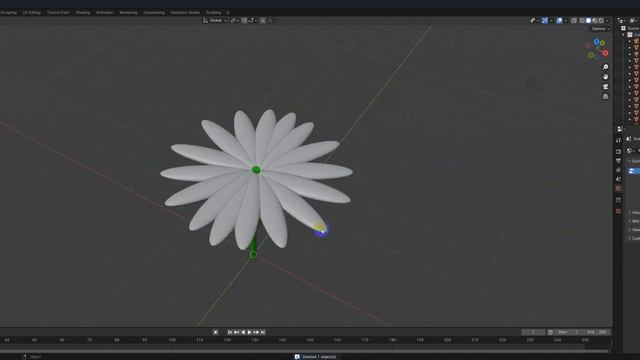Viewport: 640px width, 360px height.
Task: Open the Scripting workspace tab
Action: pos(213,13)
